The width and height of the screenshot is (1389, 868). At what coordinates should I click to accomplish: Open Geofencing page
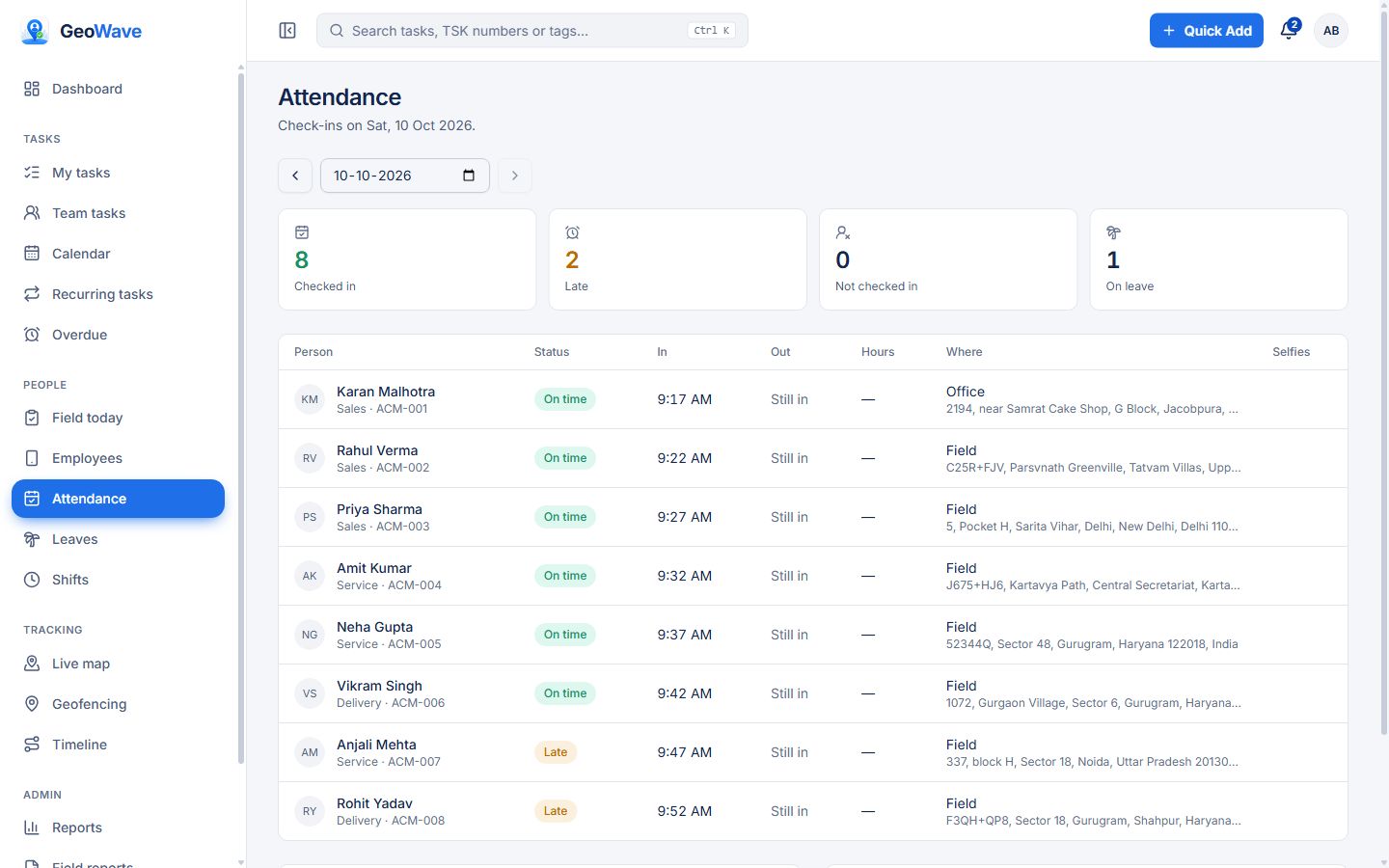point(118,704)
